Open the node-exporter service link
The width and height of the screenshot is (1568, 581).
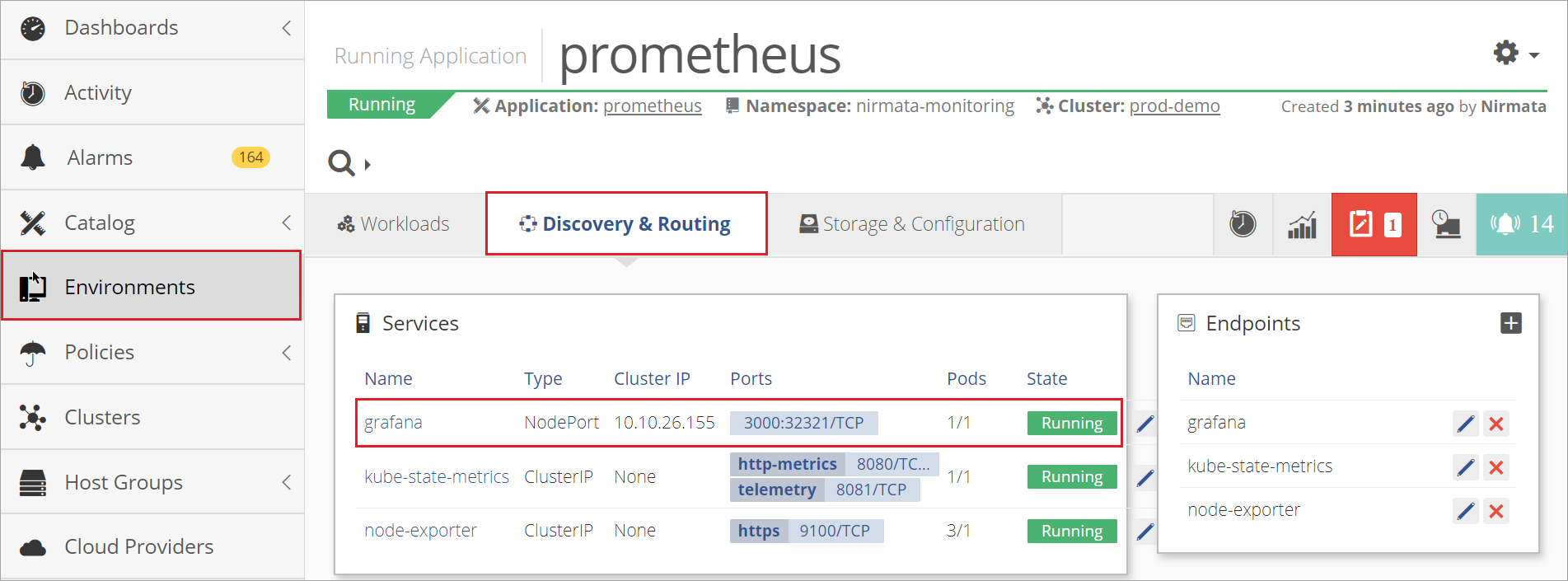[x=420, y=531]
